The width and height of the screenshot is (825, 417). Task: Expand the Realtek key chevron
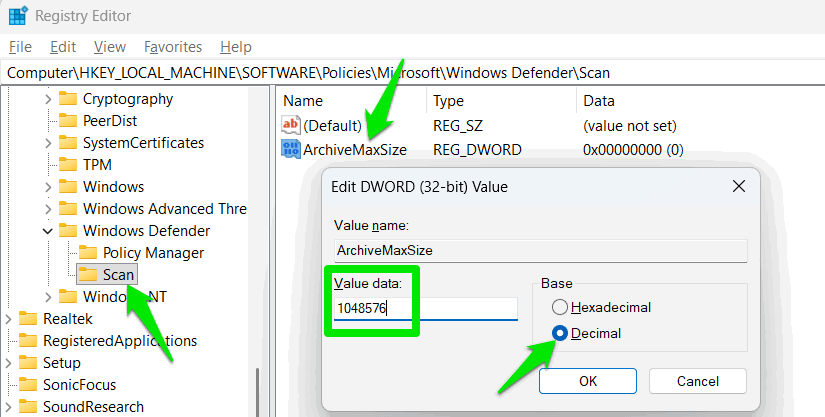9,319
